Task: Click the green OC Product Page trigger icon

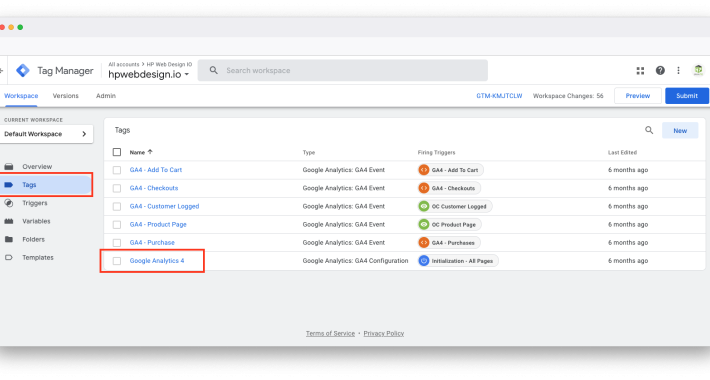Action: 424,224
